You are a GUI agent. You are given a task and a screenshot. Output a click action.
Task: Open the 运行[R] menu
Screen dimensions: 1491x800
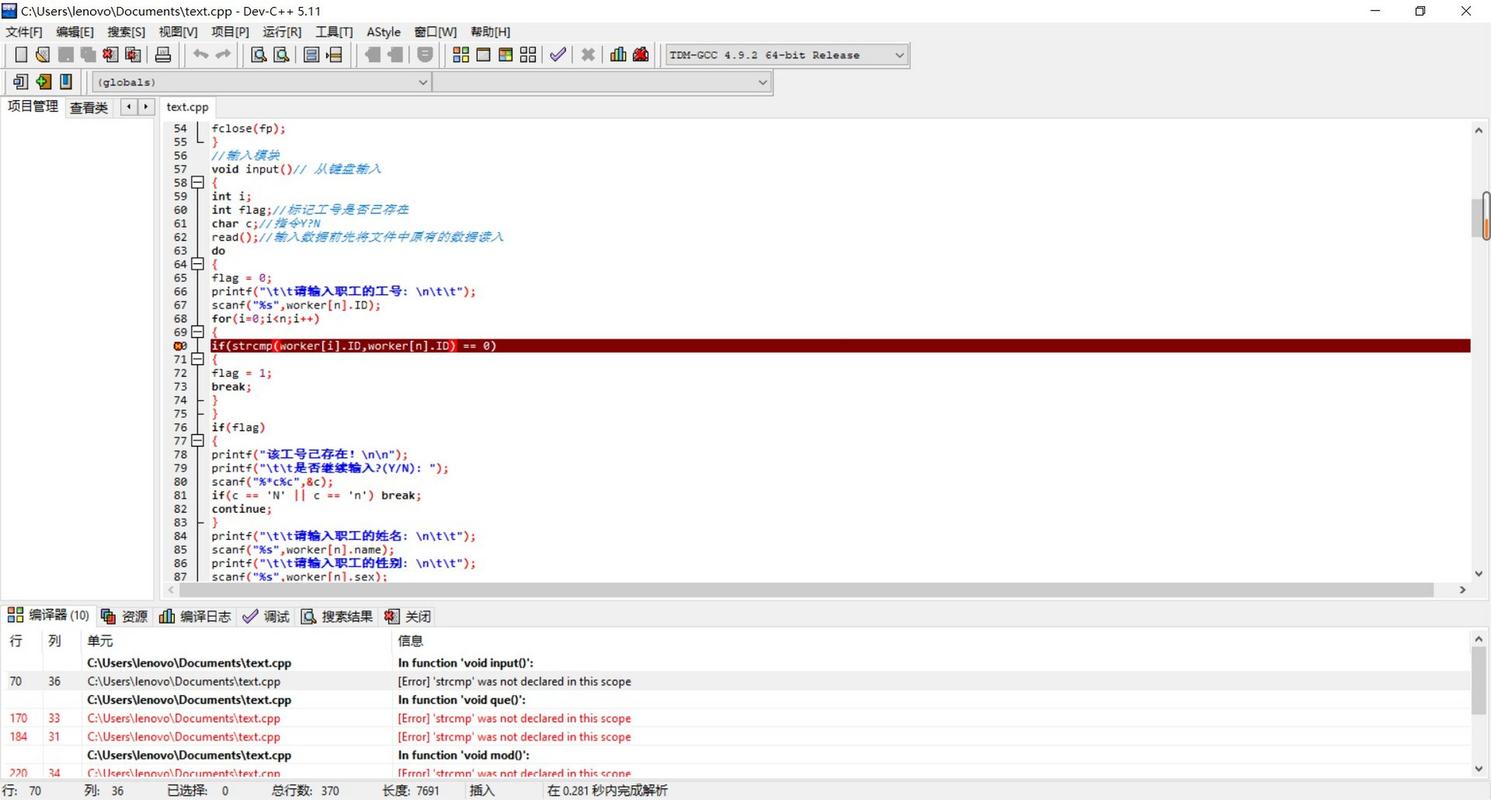point(282,32)
